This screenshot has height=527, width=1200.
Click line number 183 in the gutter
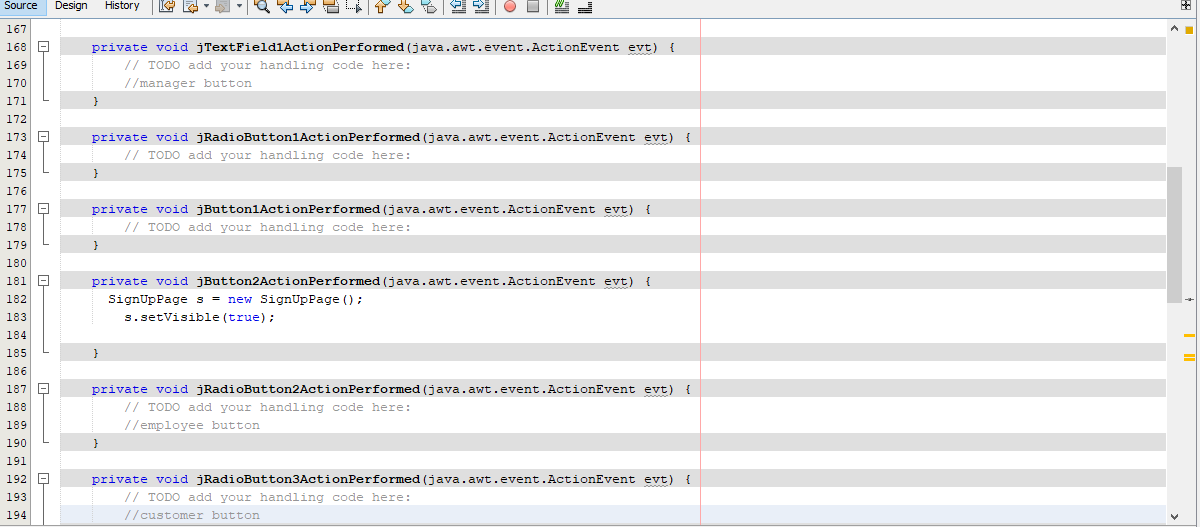click(x=16, y=317)
